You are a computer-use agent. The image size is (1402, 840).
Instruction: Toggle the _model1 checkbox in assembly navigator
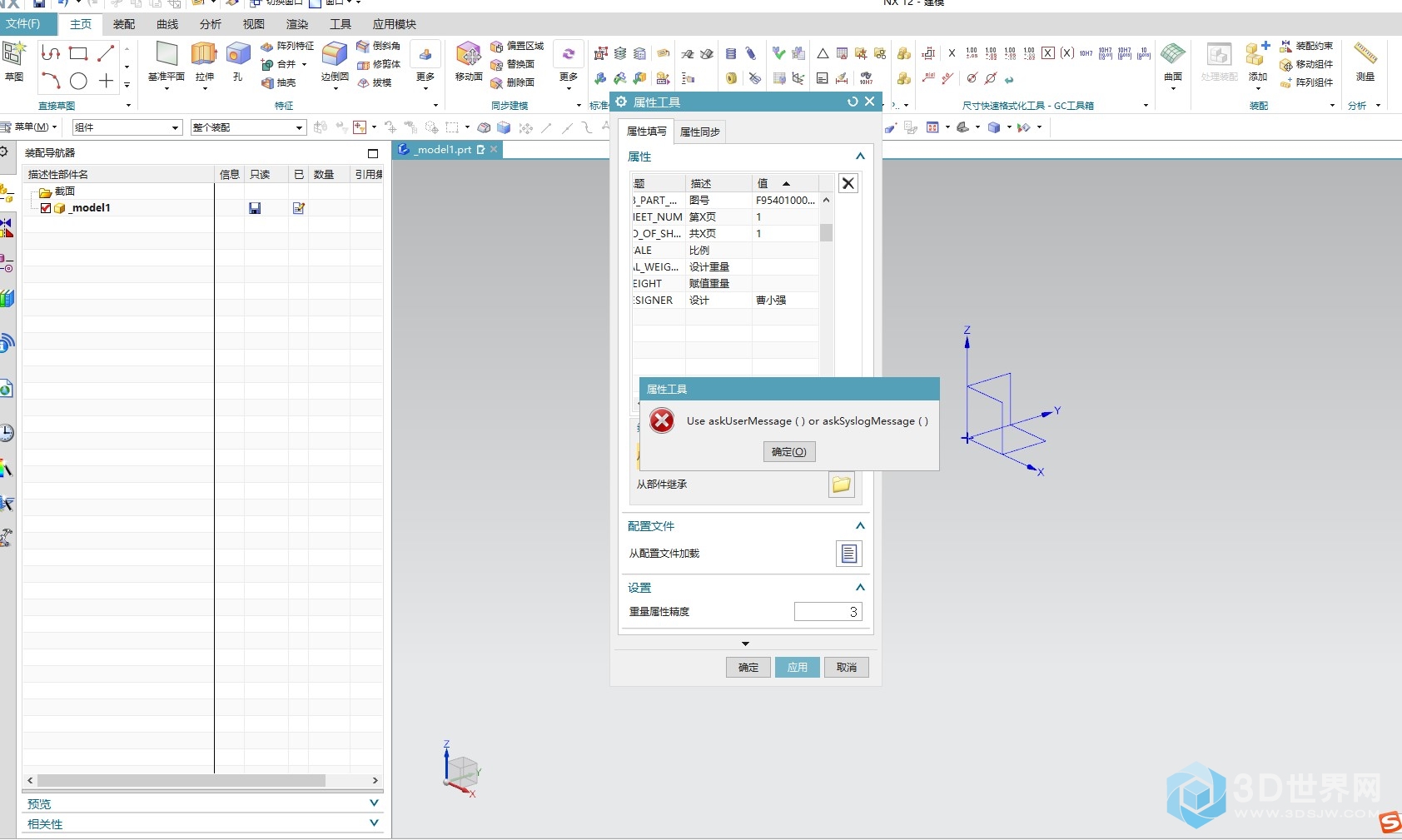[46, 208]
